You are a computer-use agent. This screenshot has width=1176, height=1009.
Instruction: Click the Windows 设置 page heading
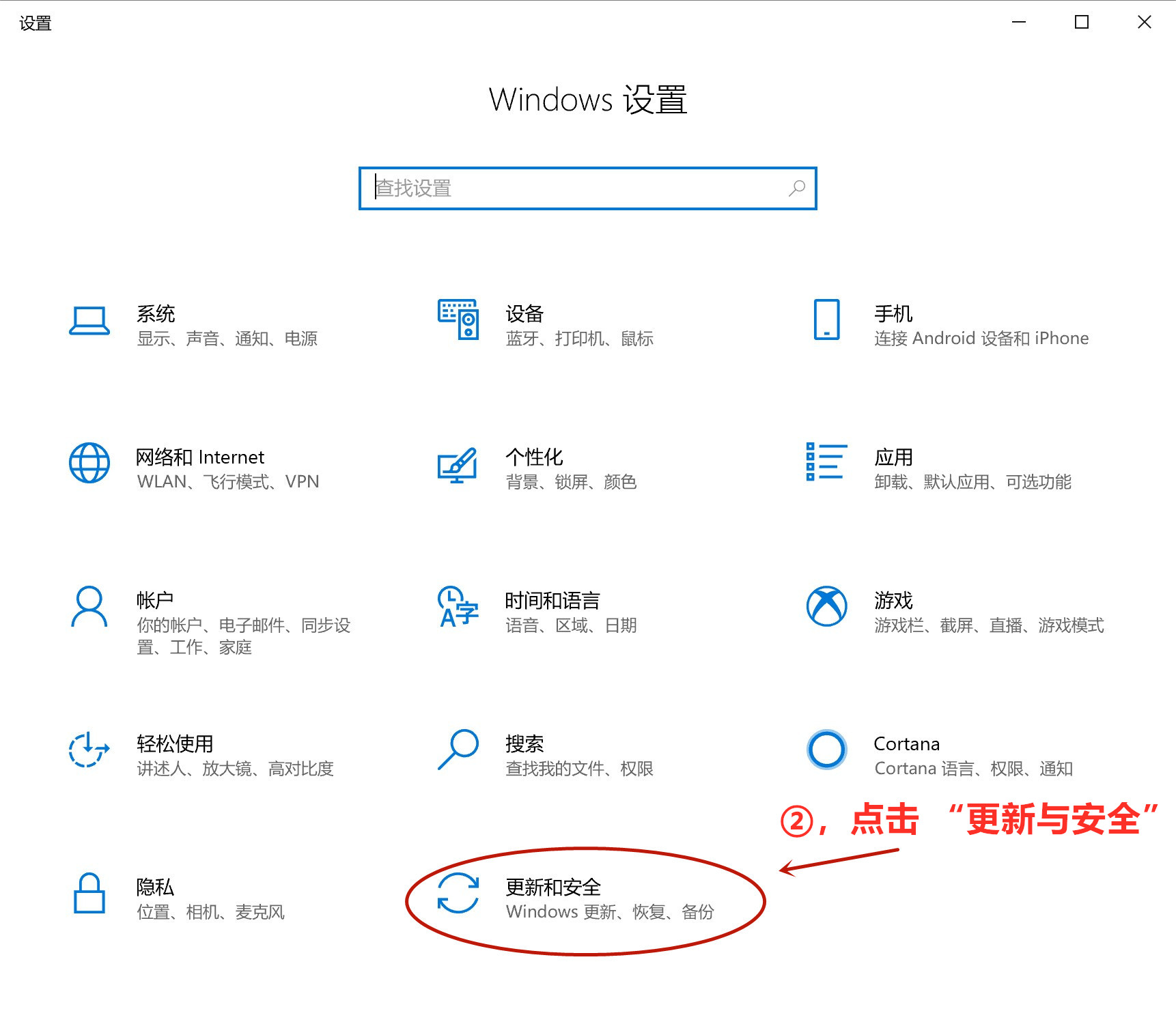(588, 100)
